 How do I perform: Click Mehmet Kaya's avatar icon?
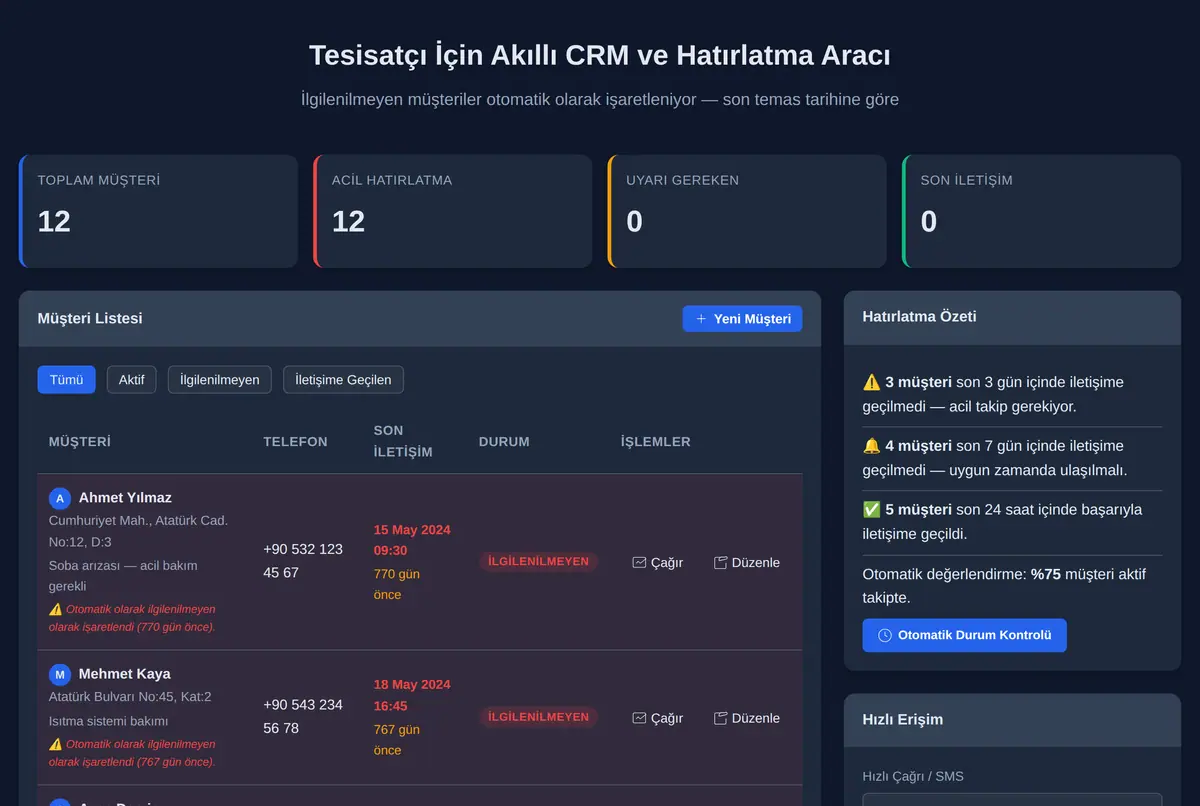(x=60, y=674)
